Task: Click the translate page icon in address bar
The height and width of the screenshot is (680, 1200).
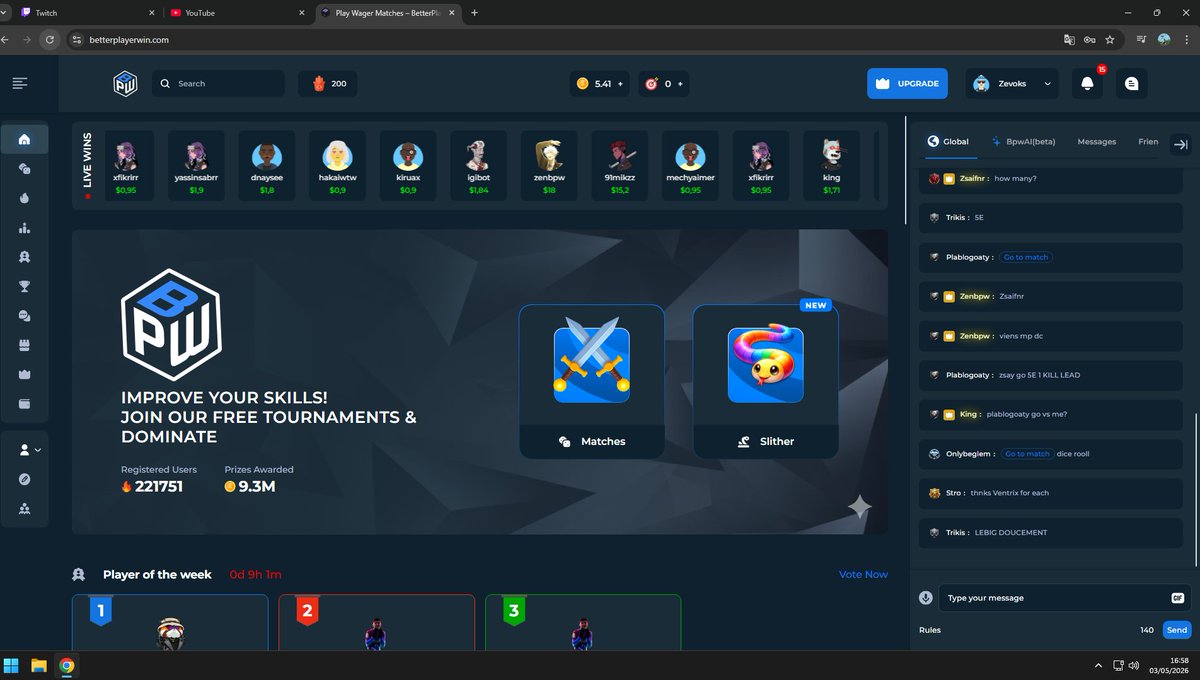Action: 1069,40
